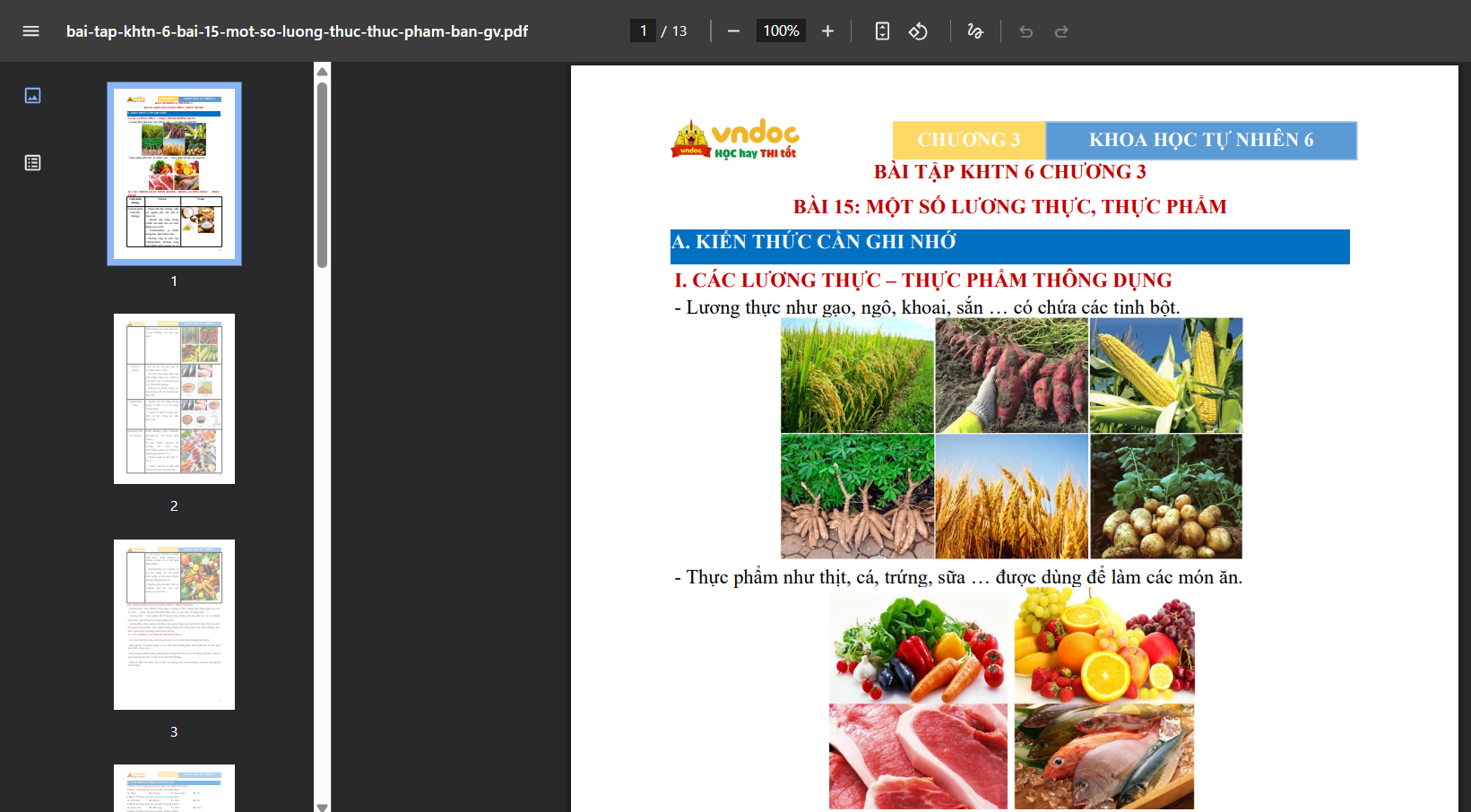Click the page number input field
Viewport: 1471px width, 812px height.
coord(643,31)
